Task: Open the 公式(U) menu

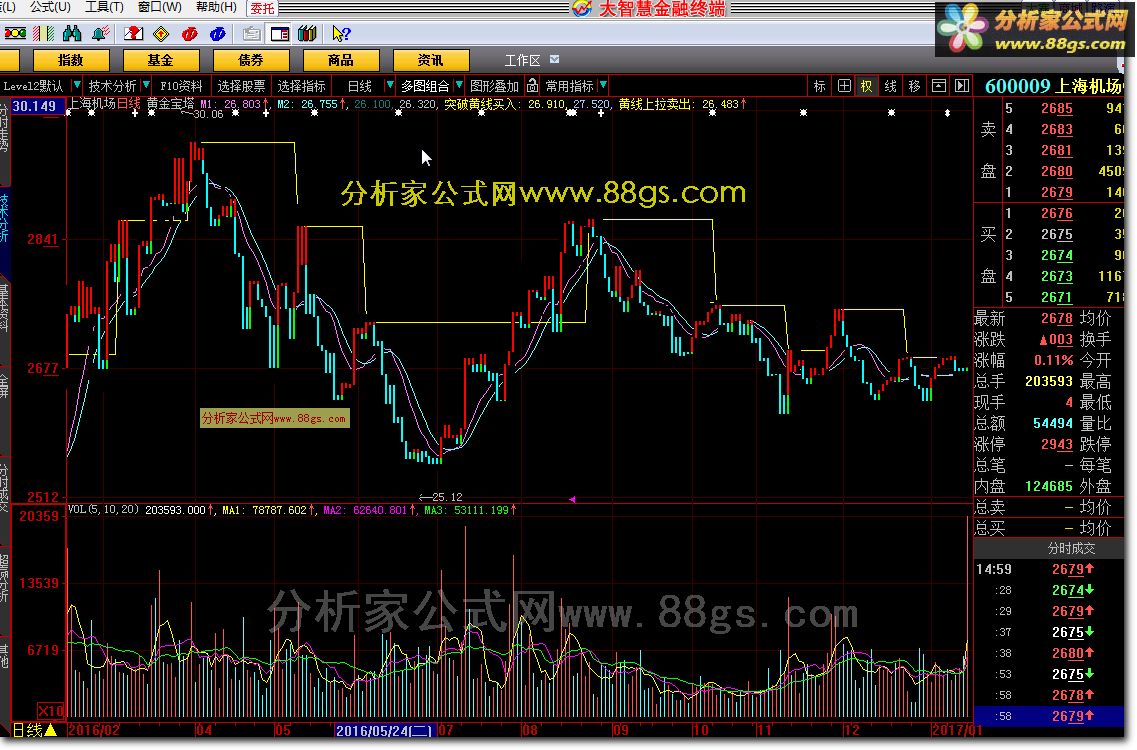Action: click(50, 7)
